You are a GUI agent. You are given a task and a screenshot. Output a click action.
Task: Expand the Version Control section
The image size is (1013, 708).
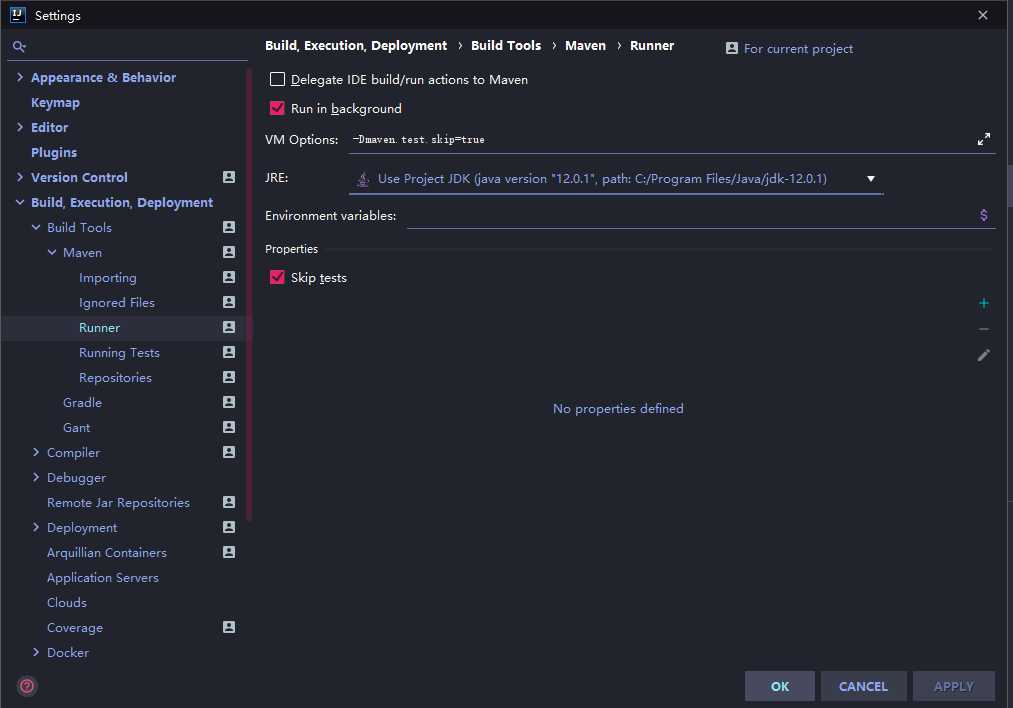[x=20, y=177]
